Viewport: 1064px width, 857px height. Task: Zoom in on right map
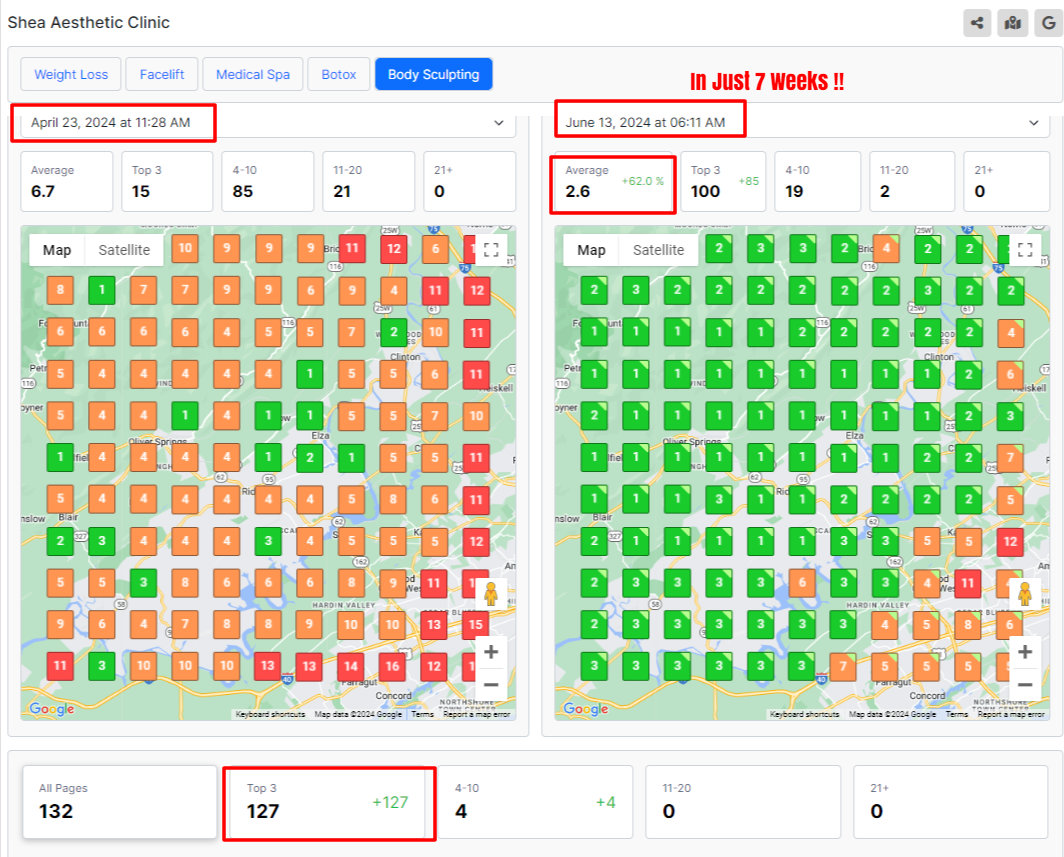click(1025, 652)
